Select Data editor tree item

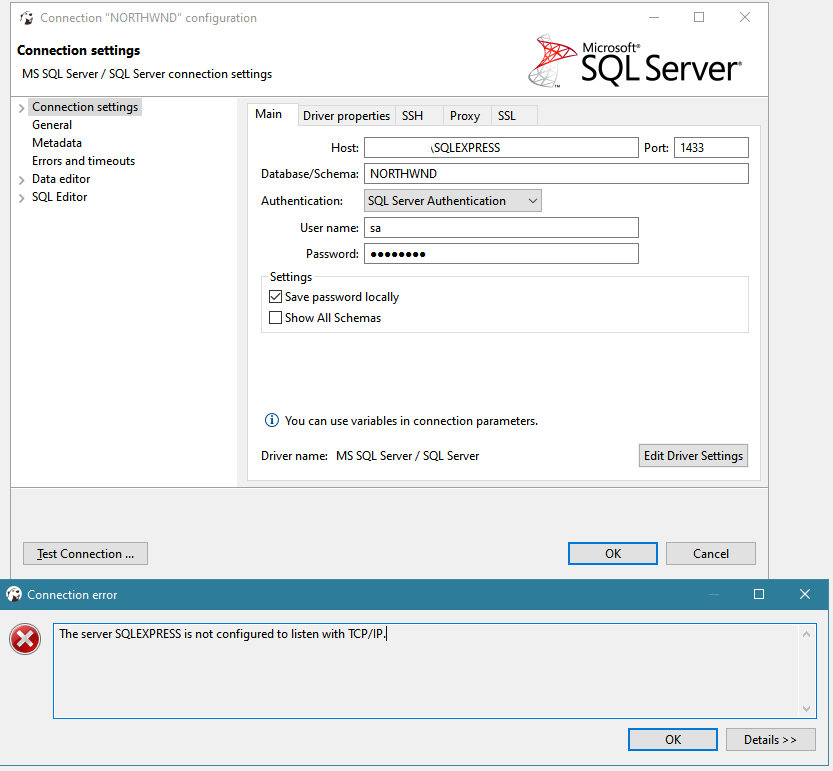click(61, 179)
